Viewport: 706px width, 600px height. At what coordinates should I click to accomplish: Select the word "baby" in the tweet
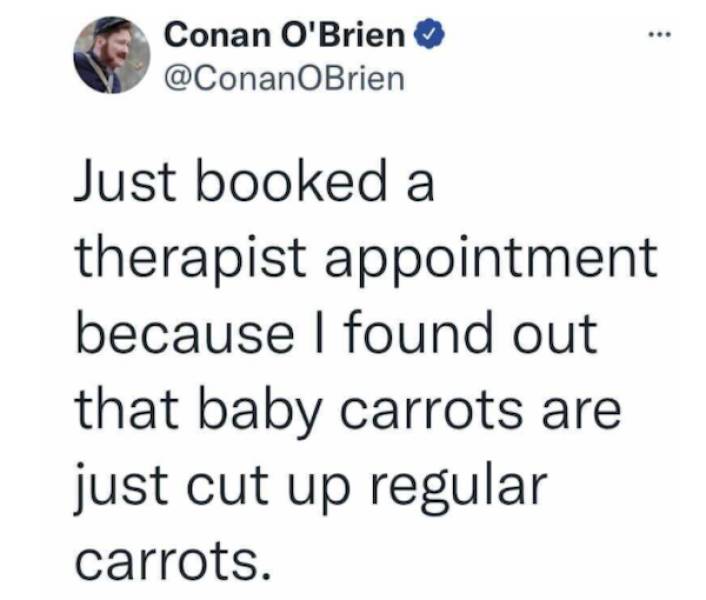[x=260, y=413]
